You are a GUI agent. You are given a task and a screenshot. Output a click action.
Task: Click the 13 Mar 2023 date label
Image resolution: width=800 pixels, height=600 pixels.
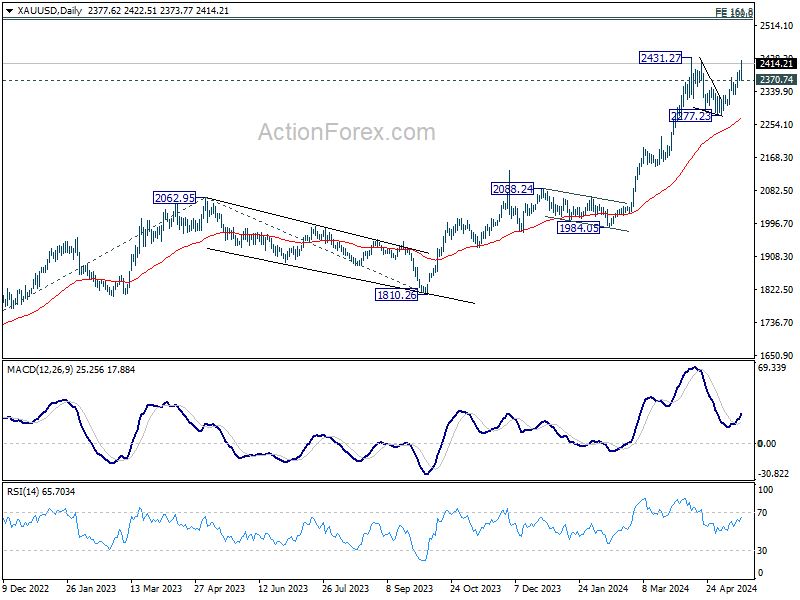[x=156, y=588]
